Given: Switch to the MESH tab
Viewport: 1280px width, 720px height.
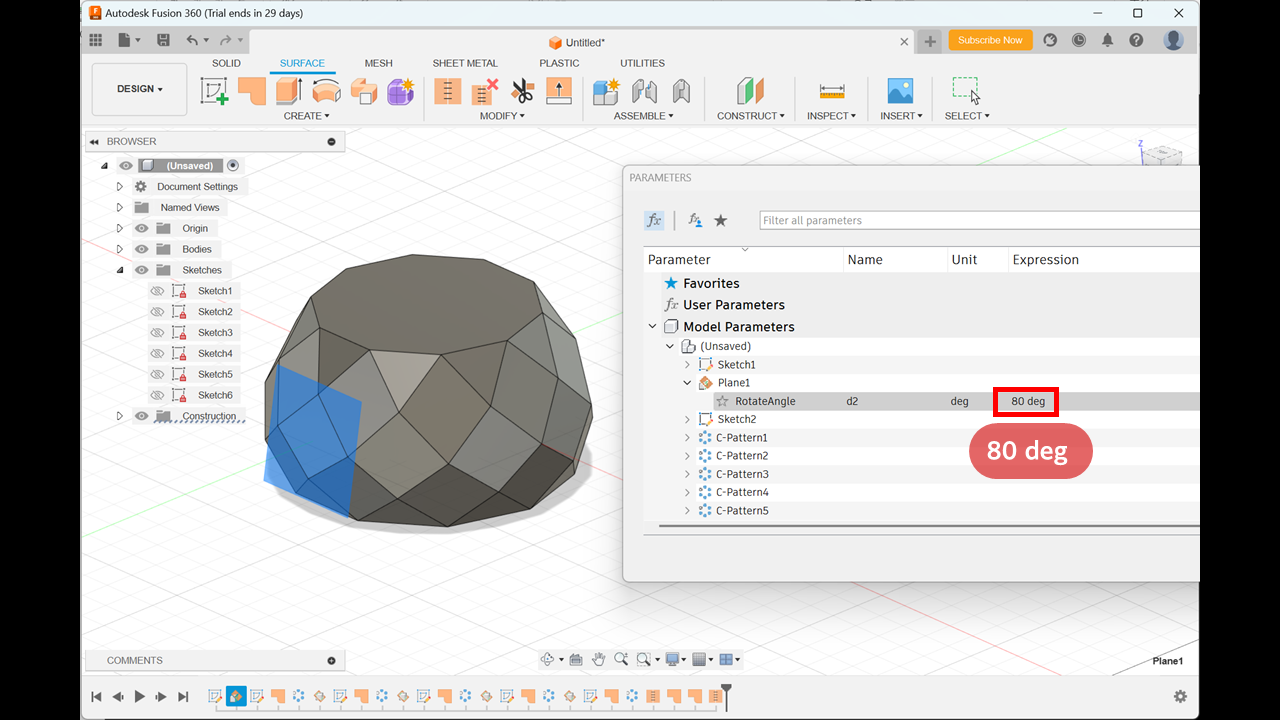Looking at the screenshot, I should (378, 63).
